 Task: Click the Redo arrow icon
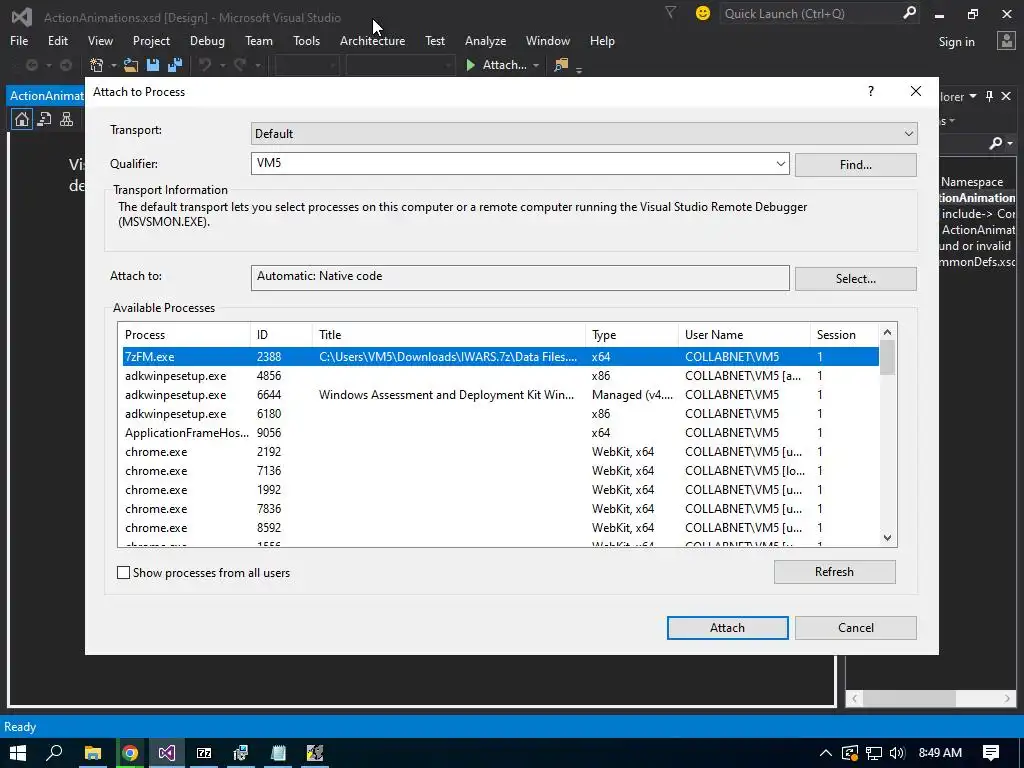[240, 65]
